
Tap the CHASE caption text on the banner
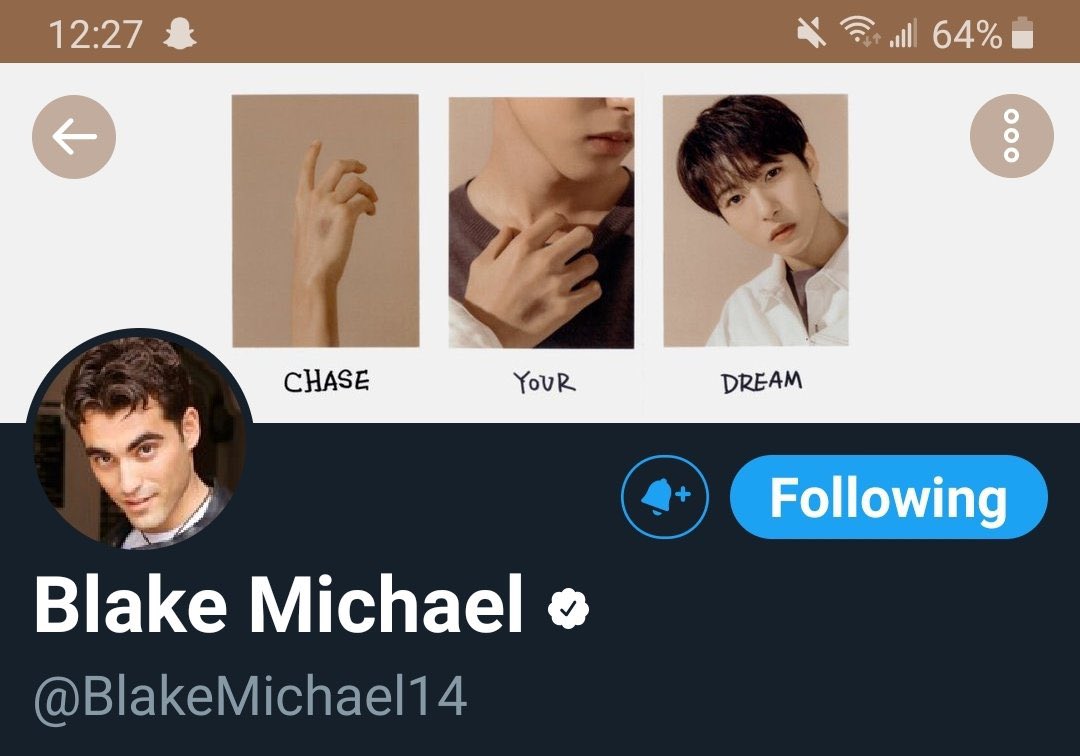(326, 381)
